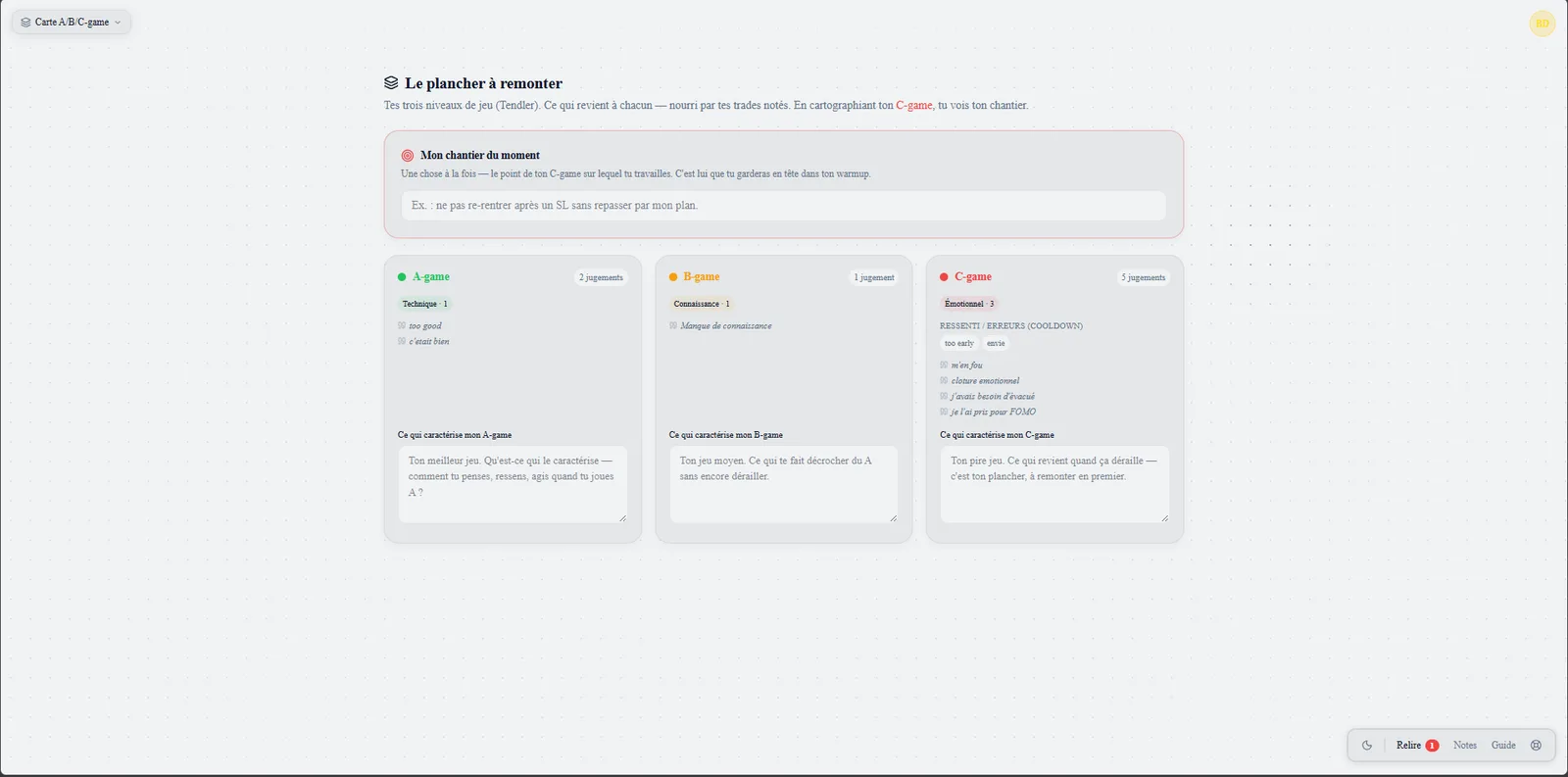
Task: Click the layers icon beside 'Le plancher à remonter'
Action: (x=391, y=83)
